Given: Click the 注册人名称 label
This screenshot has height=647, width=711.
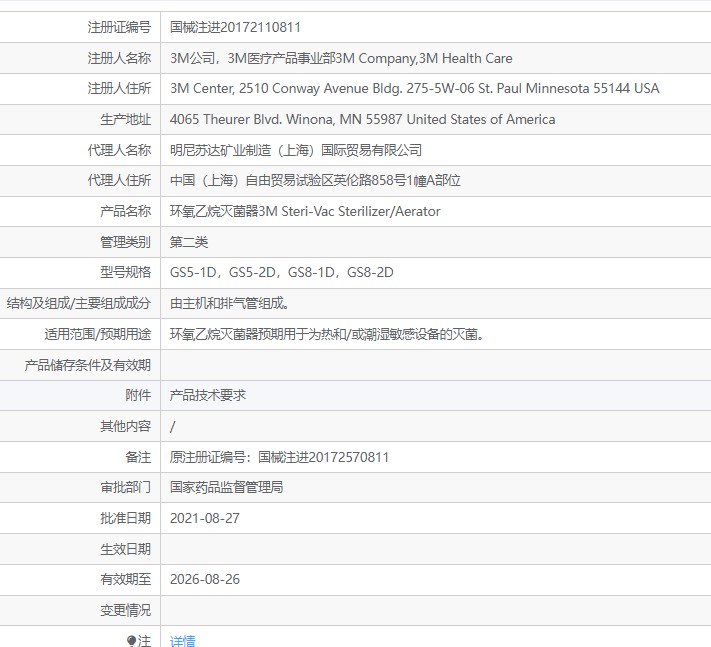Looking at the screenshot, I should [x=119, y=58].
